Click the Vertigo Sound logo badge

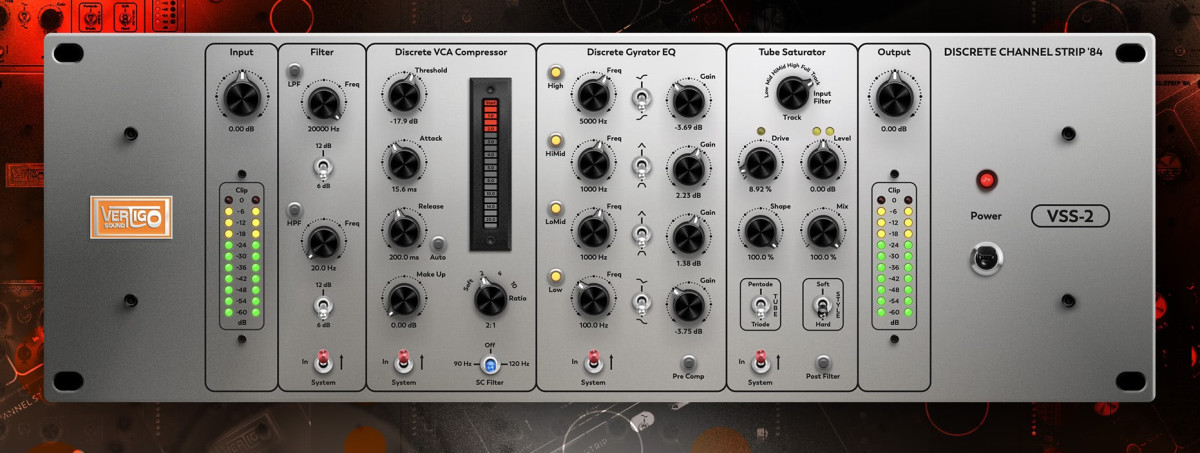[131, 218]
